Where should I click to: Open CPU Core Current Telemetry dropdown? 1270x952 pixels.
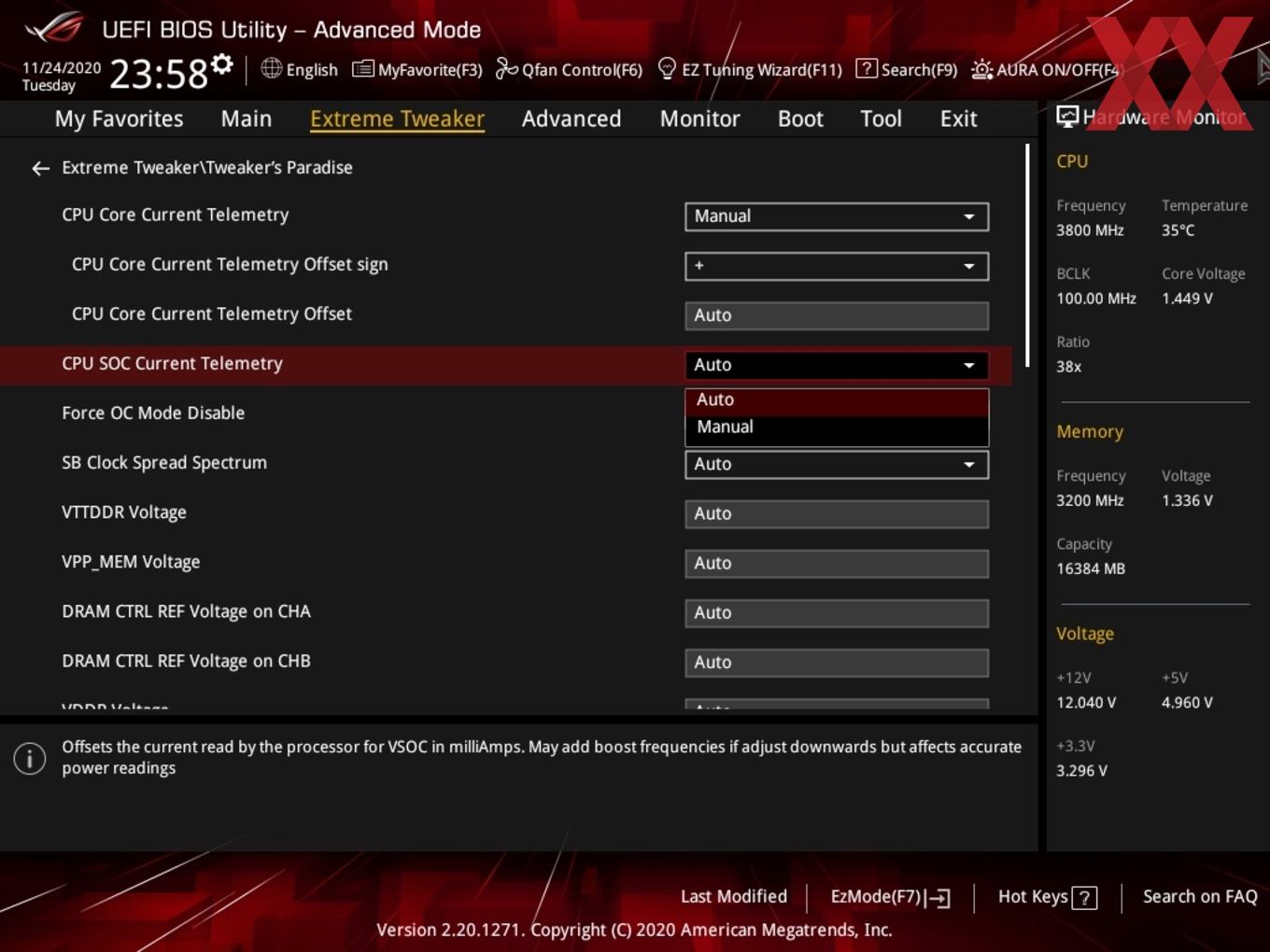point(837,217)
